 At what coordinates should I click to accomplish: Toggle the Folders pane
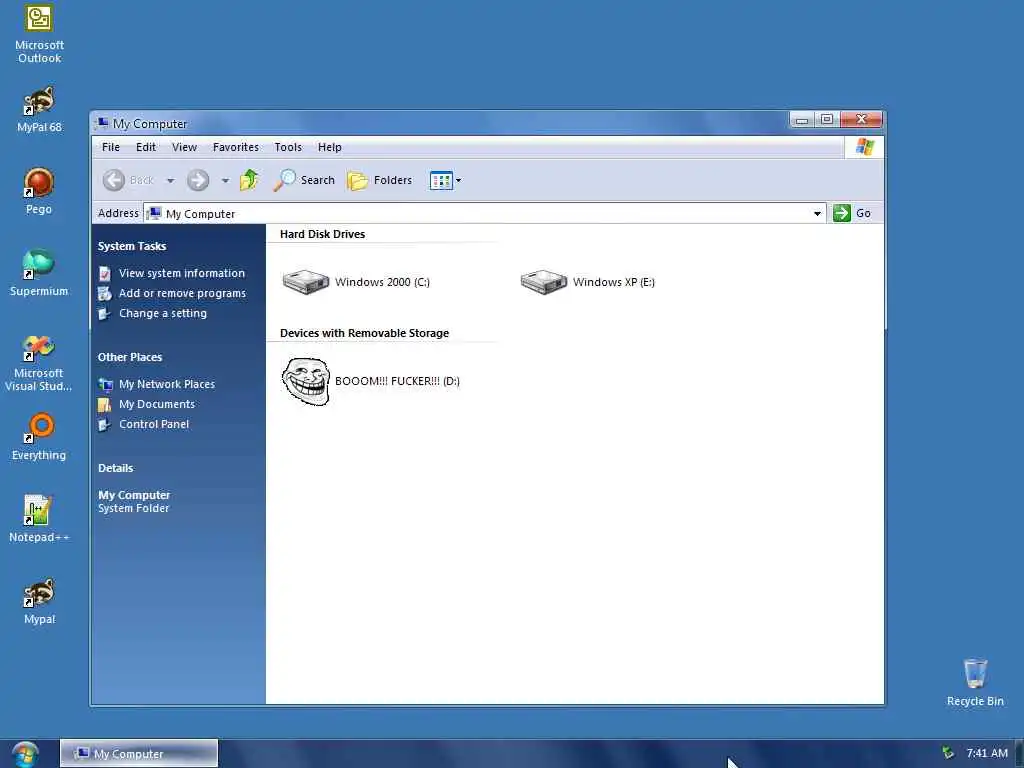click(379, 180)
